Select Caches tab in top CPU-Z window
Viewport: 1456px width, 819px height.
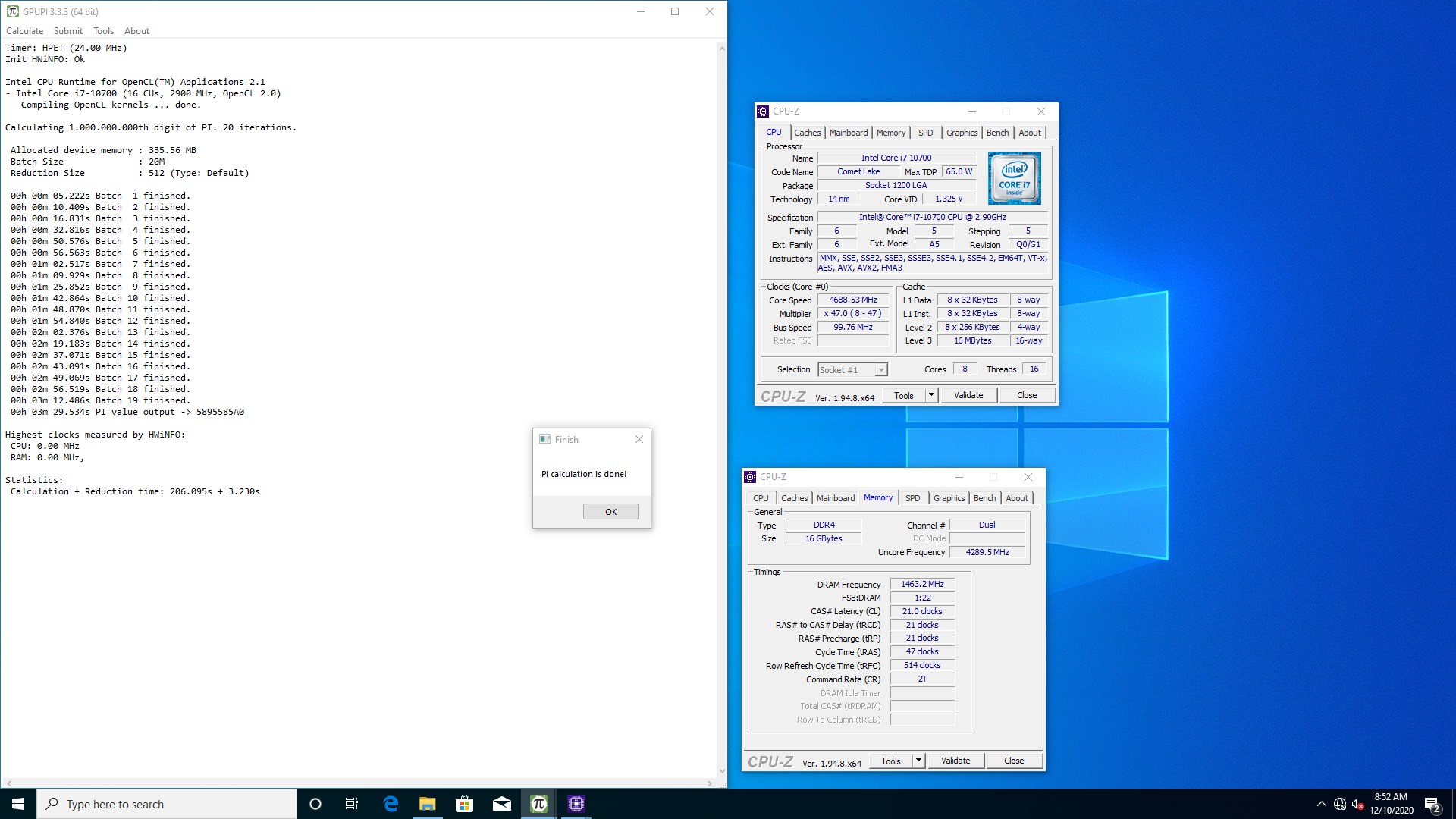pos(807,133)
